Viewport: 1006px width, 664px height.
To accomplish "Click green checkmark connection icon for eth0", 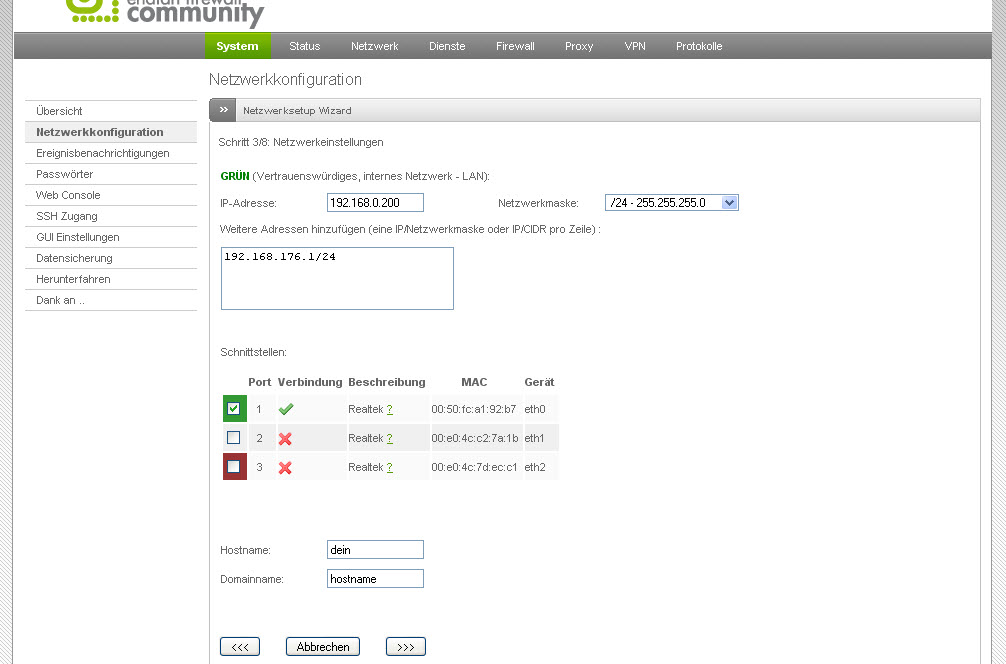I will click(286, 409).
